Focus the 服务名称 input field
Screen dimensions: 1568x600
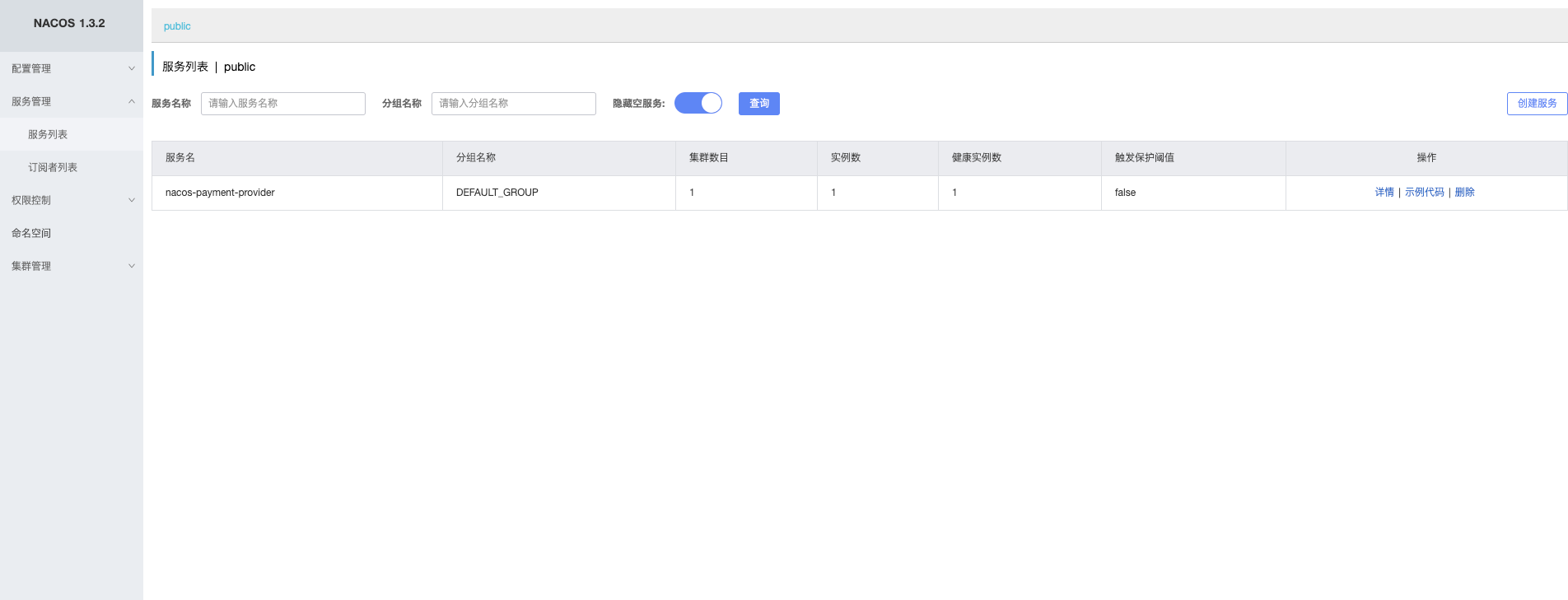282,104
